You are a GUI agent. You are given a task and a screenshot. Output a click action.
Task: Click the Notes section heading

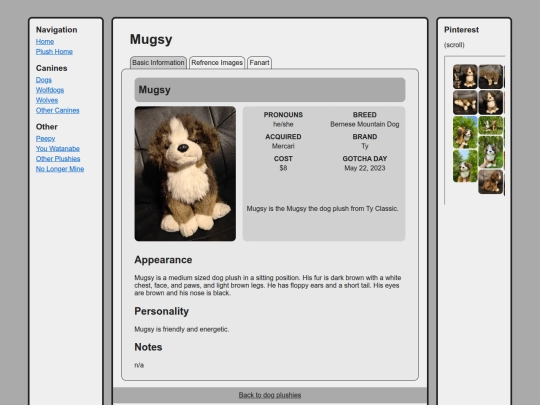click(x=148, y=347)
